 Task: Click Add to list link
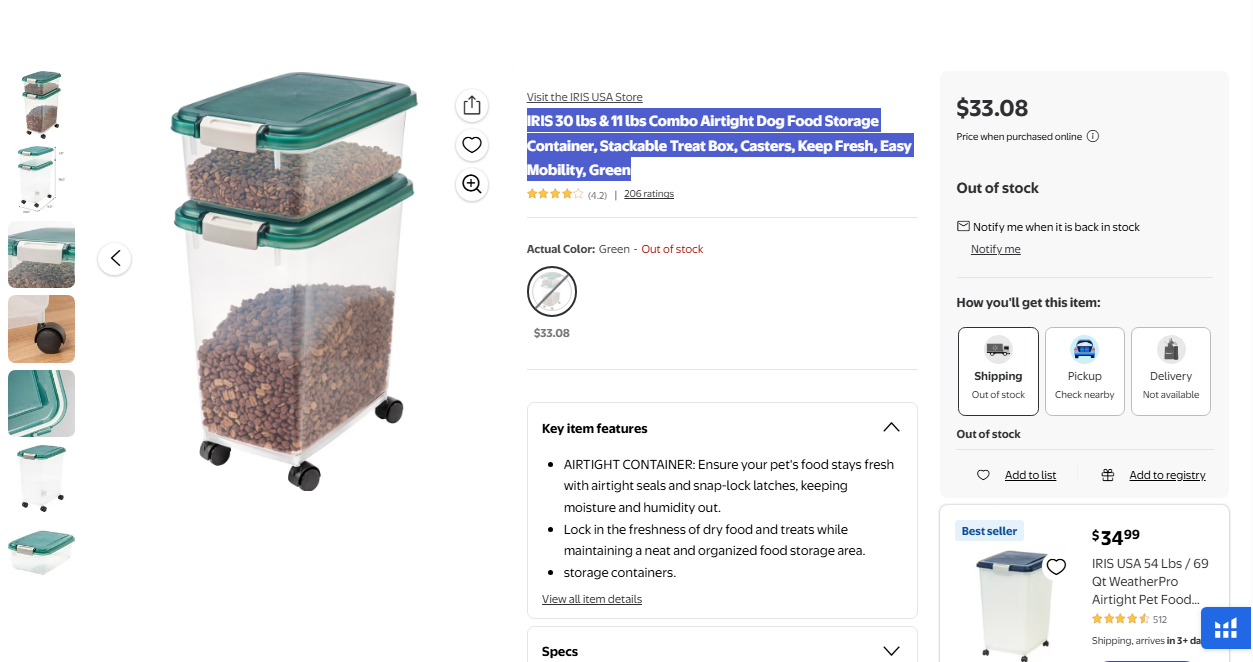1030,475
